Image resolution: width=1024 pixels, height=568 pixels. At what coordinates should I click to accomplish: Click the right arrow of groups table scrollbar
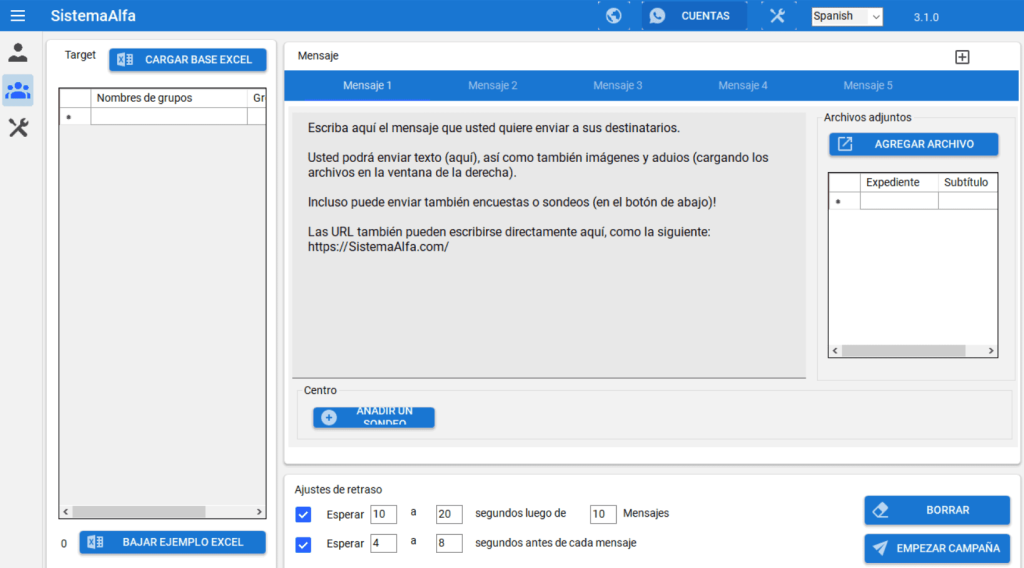(x=259, y=512)
